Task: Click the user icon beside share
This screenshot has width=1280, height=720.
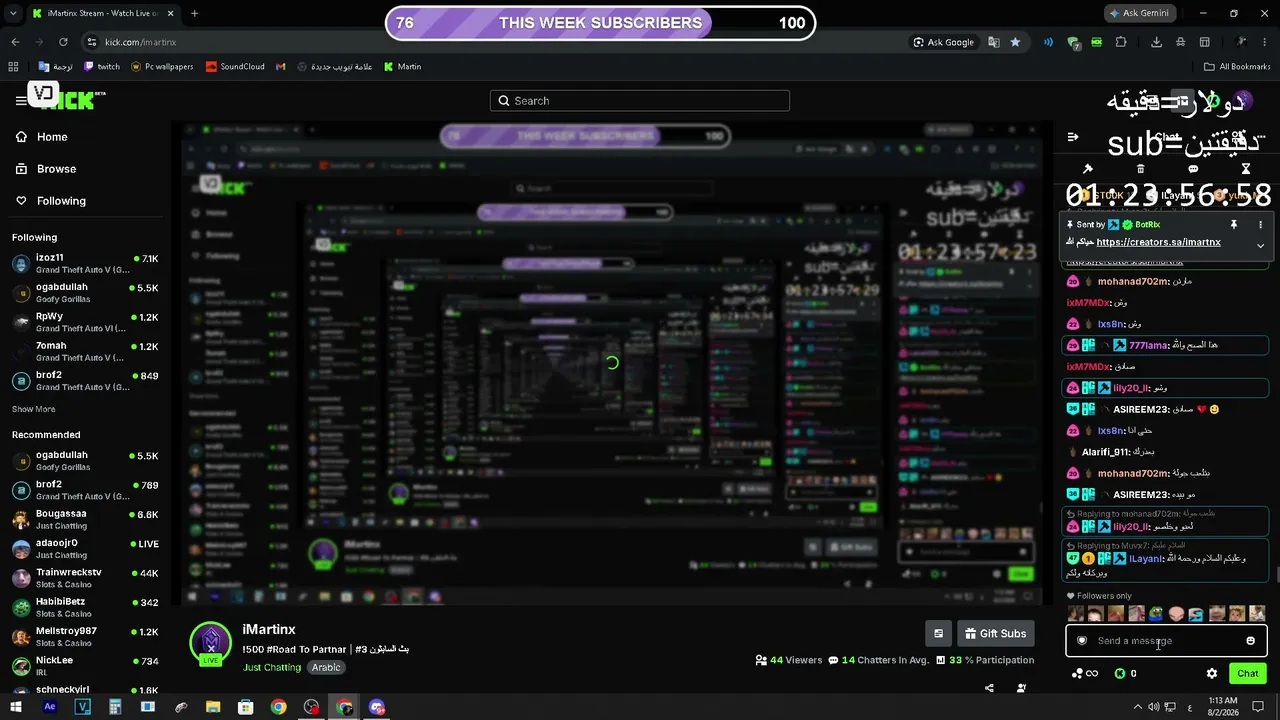Action: [x=1021, y=688]
